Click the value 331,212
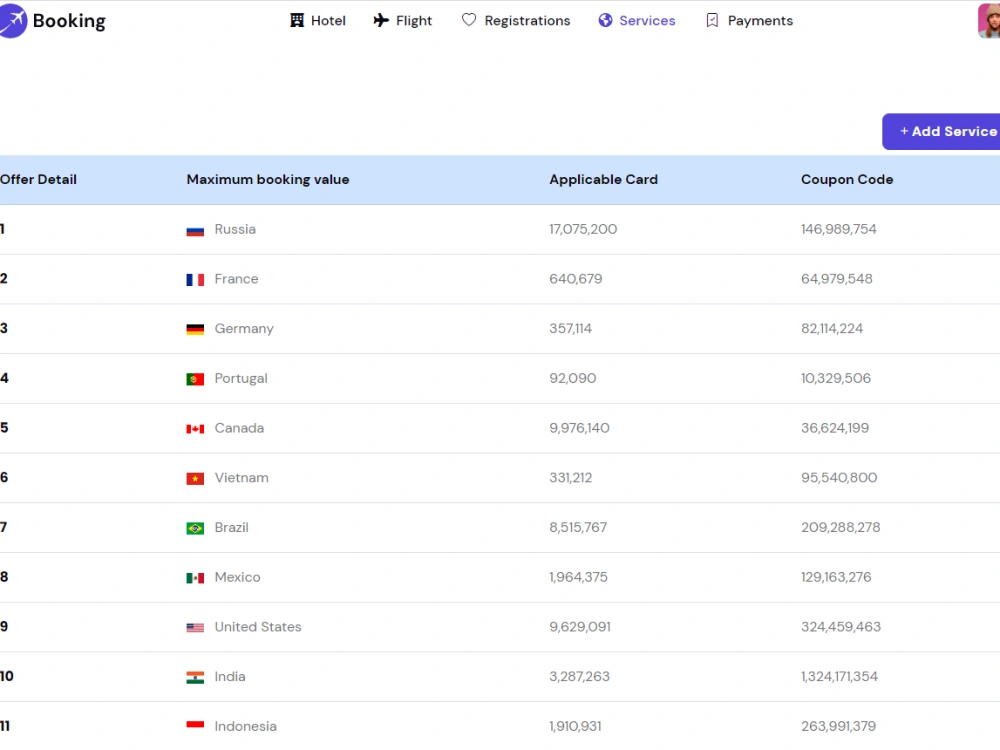Screen dimensions: 1000x750 coord(570,478)
